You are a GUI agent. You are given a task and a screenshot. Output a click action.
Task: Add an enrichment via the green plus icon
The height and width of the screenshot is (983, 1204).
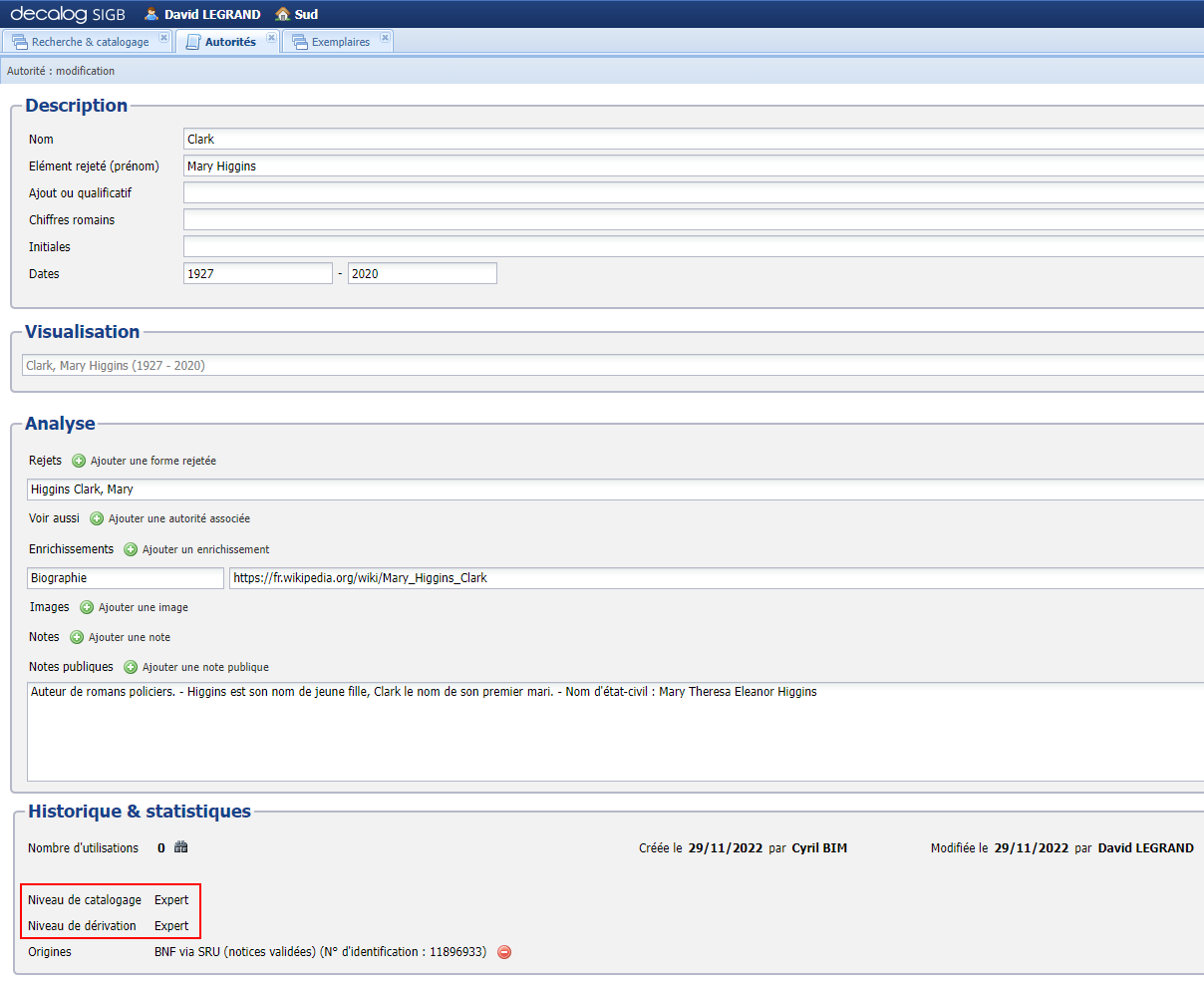coord(130,549)
